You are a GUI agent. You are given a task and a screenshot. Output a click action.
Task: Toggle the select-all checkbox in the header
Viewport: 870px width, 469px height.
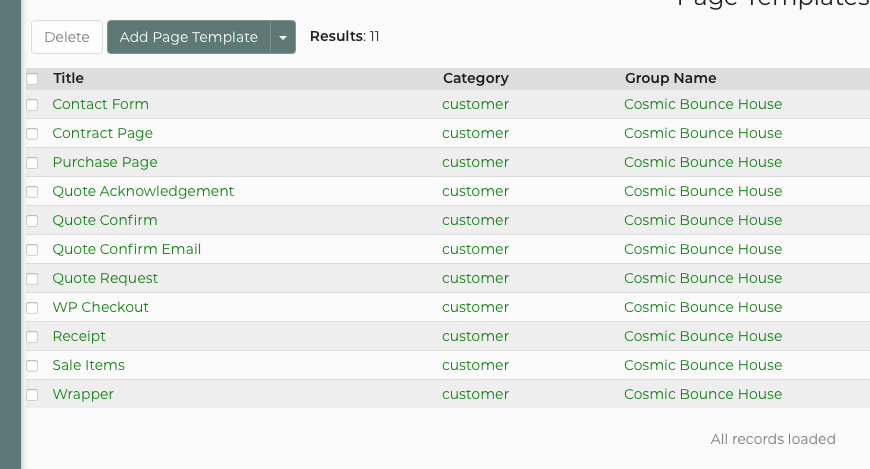(x=32, y=78)
